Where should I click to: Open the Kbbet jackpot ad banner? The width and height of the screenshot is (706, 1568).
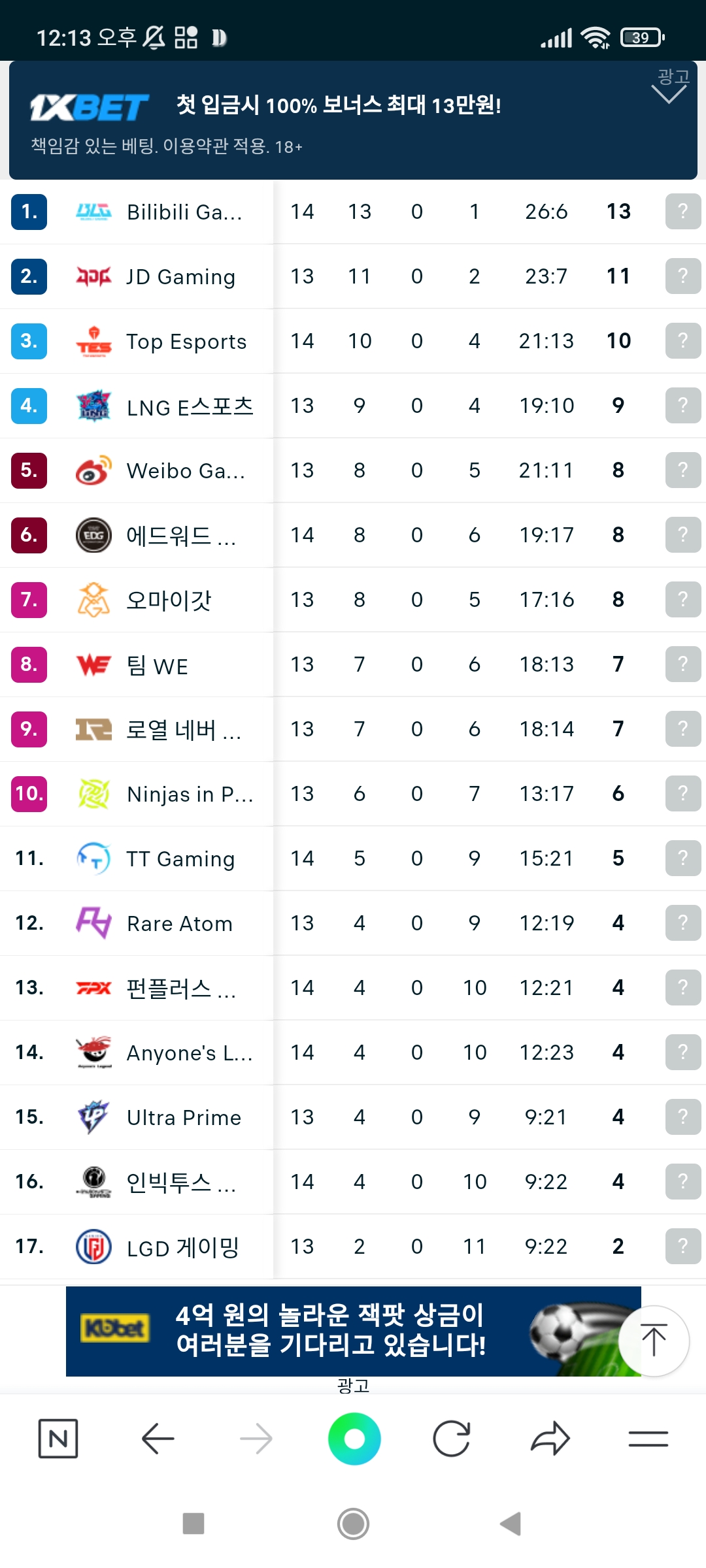tap(340, 1331)
